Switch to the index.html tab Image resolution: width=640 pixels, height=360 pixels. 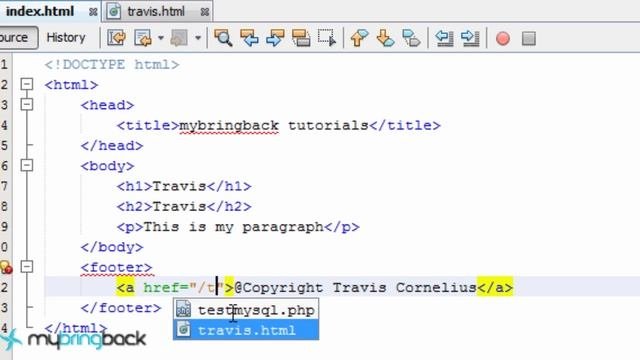(40, 11)
